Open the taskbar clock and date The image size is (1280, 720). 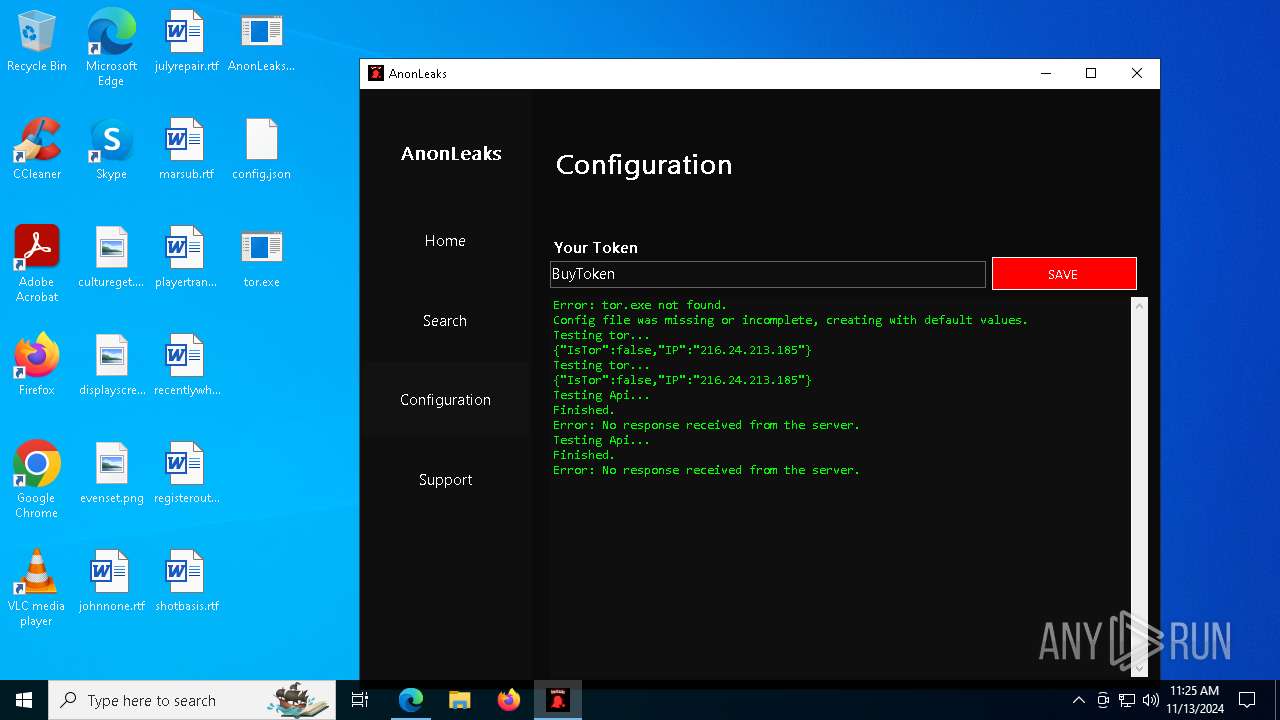pos(1195,700)
